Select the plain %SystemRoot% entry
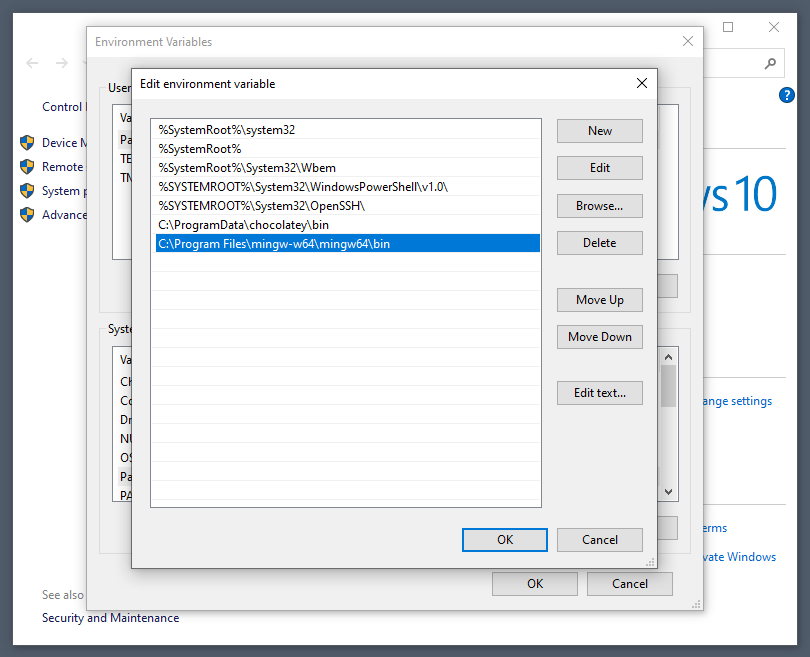The height and width of the screenshot is (657, 810). pos(347,149)
